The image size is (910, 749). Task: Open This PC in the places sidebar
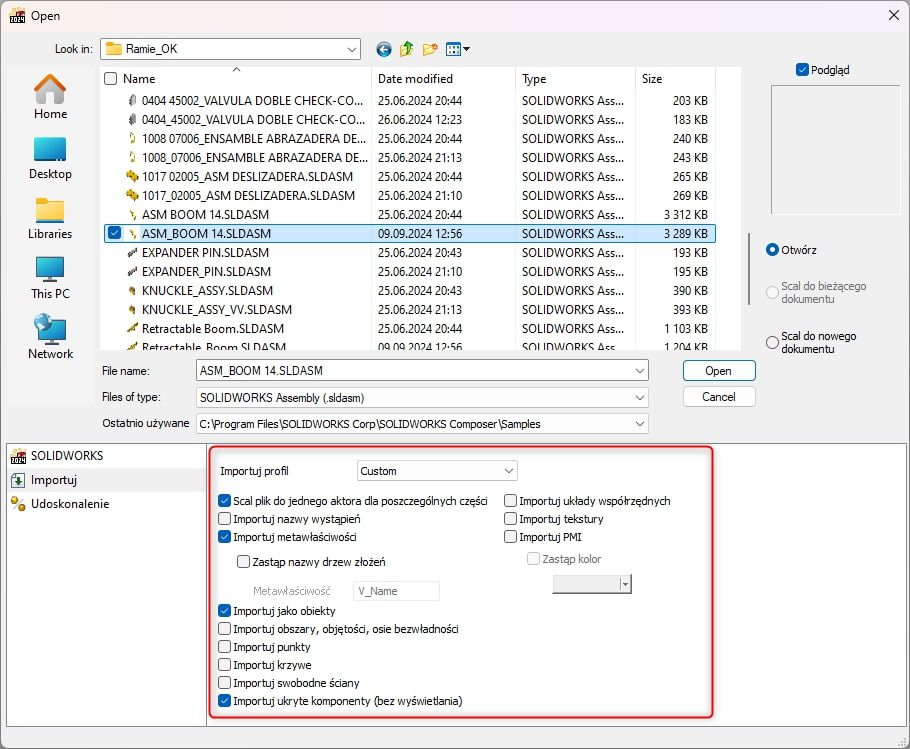[50, 278]
